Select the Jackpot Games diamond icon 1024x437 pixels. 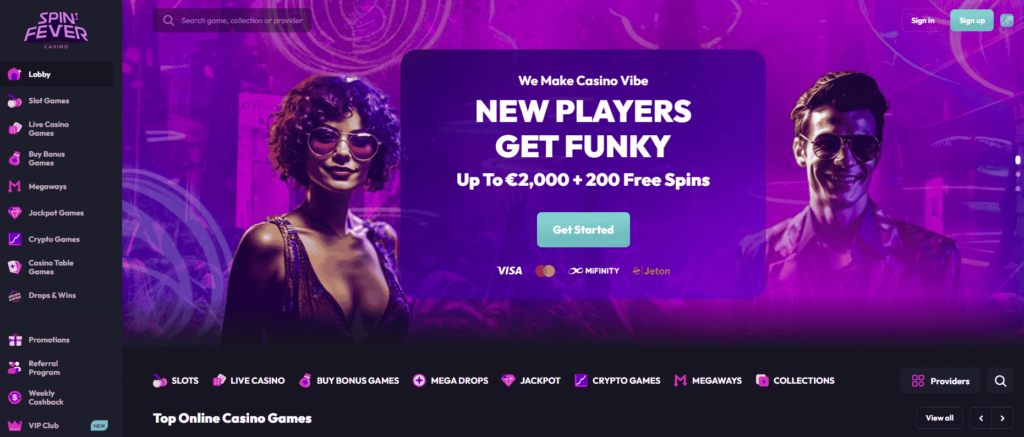(x=14, y=213)
